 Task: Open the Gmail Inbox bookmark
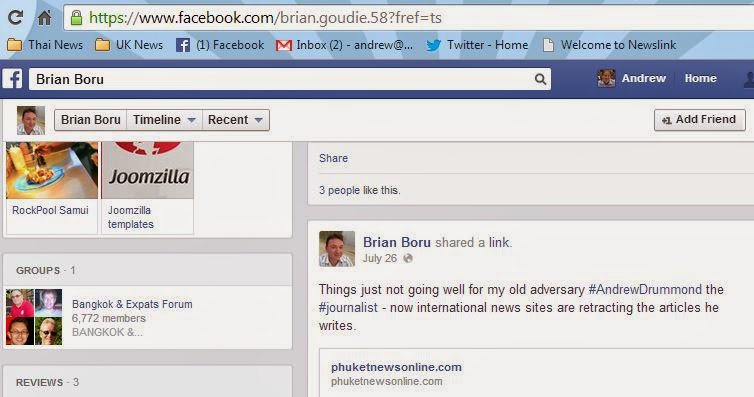click(344, 45)
